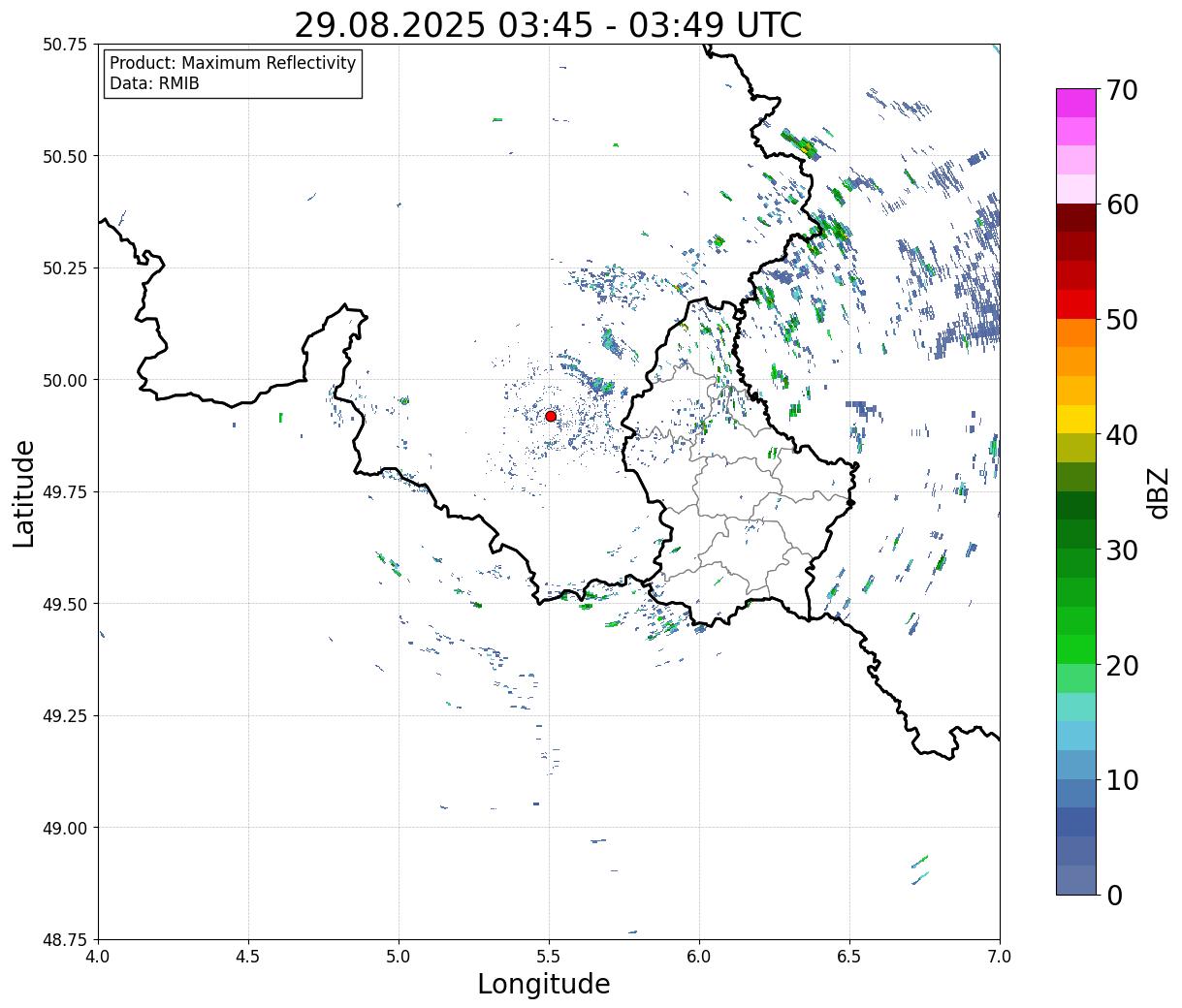Screen dimensions: 1182x1008
Task: Click the longitude tick label 4.0
Action: (98, 957)
